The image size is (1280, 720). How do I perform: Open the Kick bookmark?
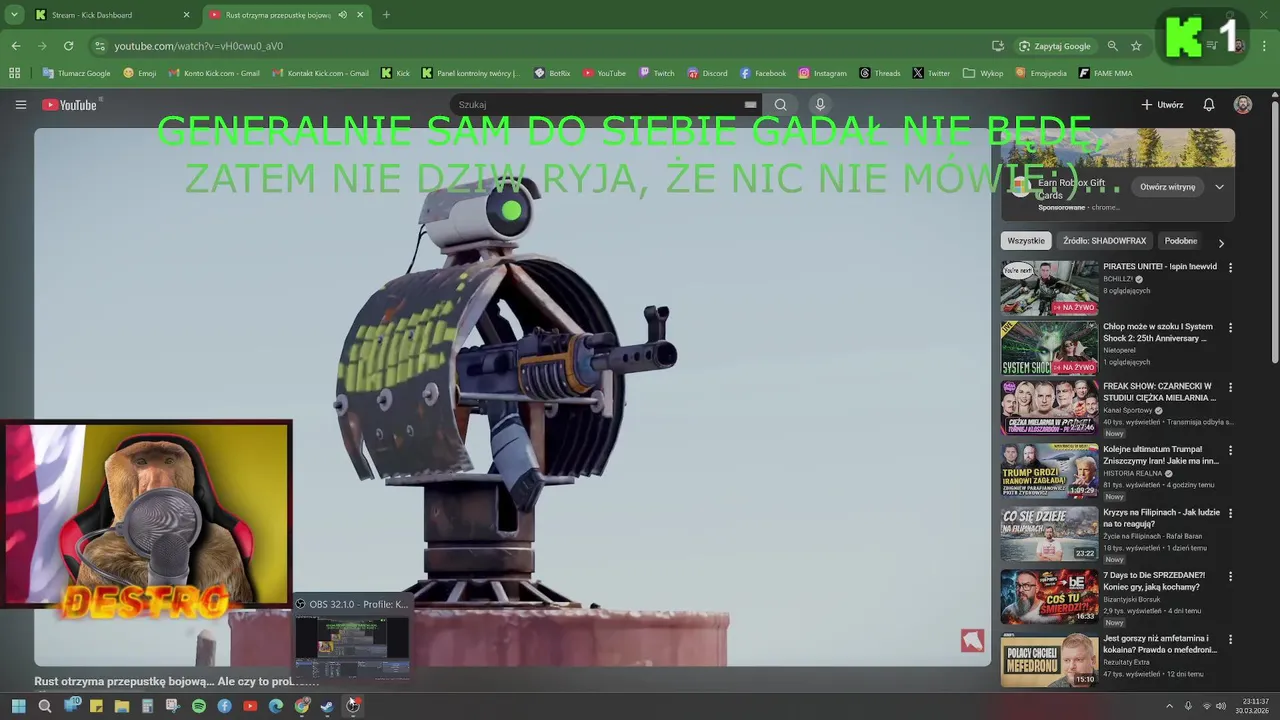click(x=395, y=73)
